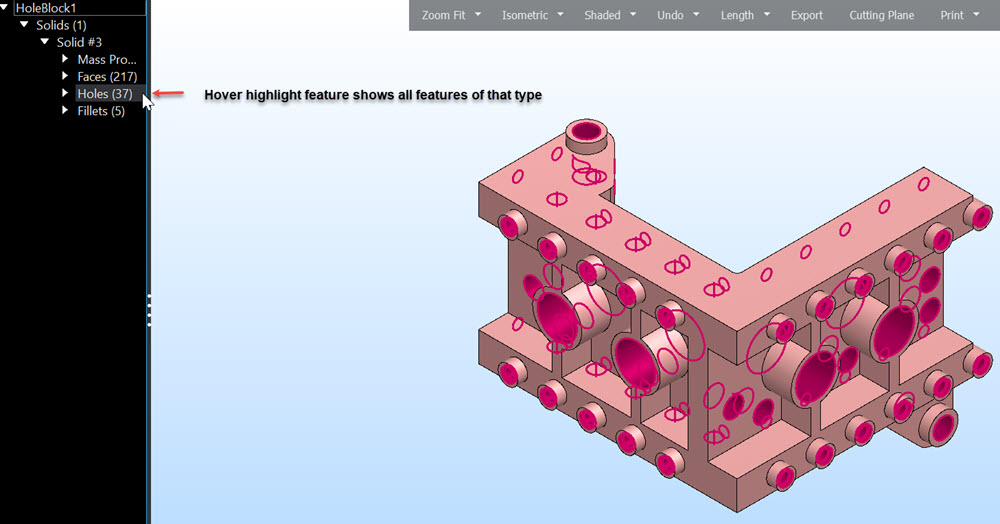This screenshot has width=1000, height=524.
Task: Click the Undo toolbar button
Action: pyautogui.click(x=670, y=15)
